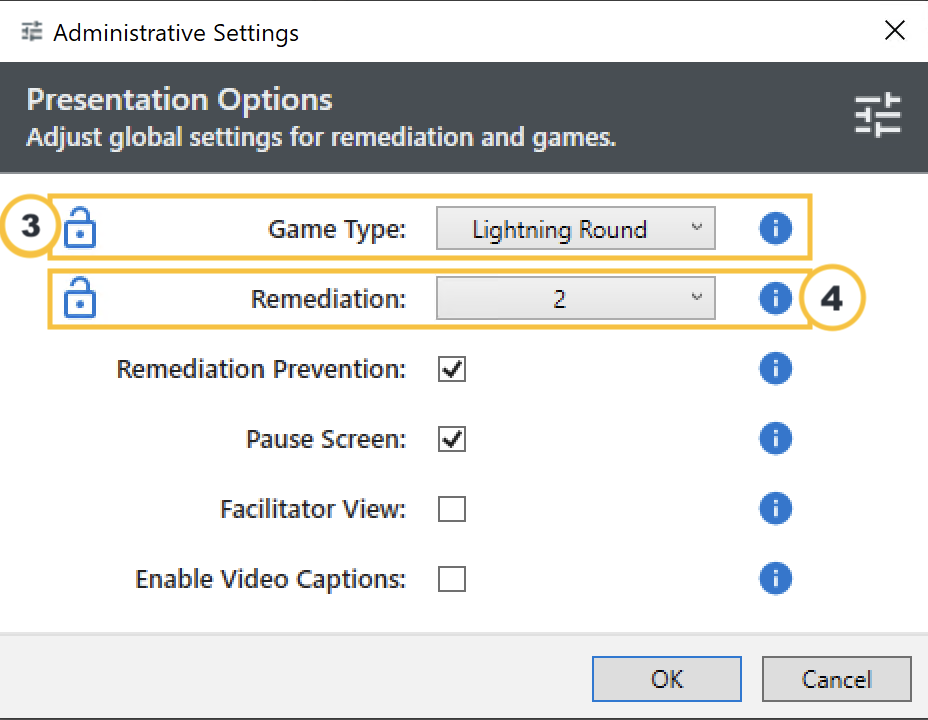The width and height of the screenshot is (928, 720).
Task: Enable the Facilitator View checkbox
Action: 452,510
